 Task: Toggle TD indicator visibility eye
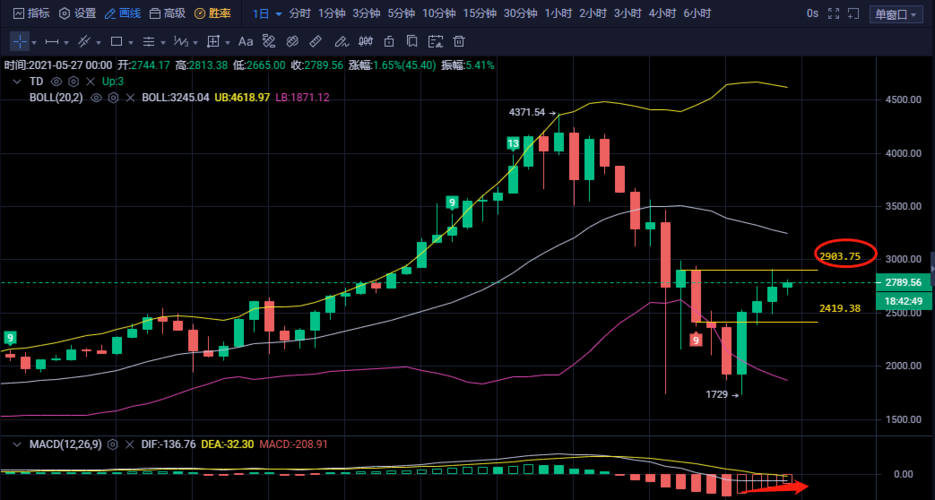[57, 82]
